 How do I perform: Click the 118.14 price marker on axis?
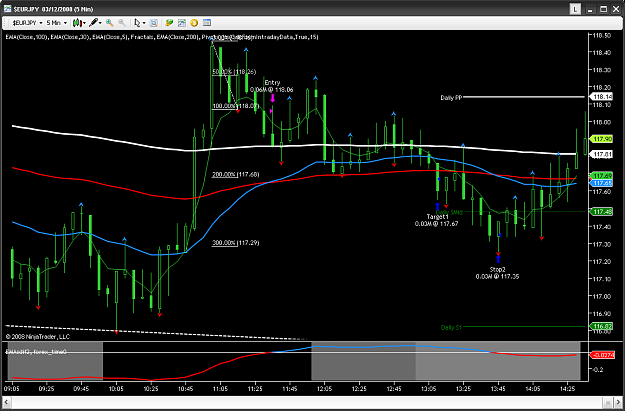coord(603,97)
